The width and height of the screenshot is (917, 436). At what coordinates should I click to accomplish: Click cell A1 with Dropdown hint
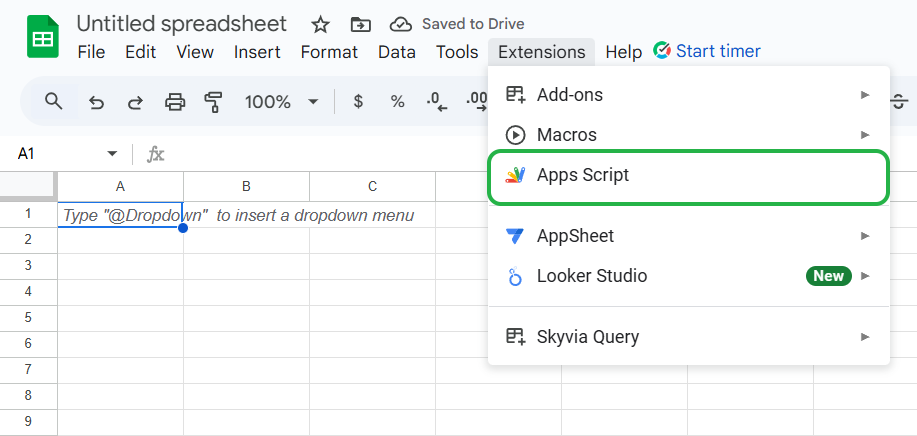click(120, 214)
